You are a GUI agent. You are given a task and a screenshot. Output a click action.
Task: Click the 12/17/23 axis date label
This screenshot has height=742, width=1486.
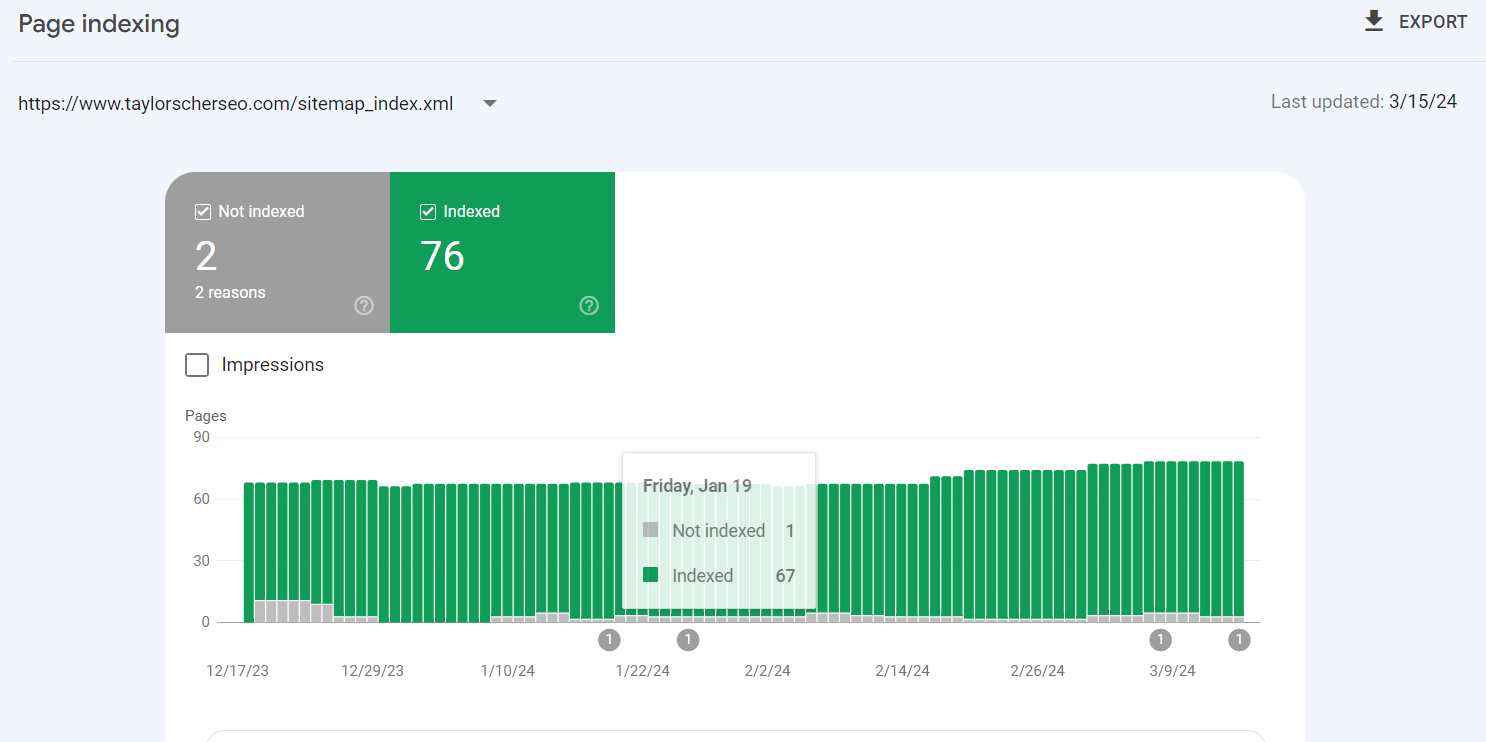click(237, 671)
